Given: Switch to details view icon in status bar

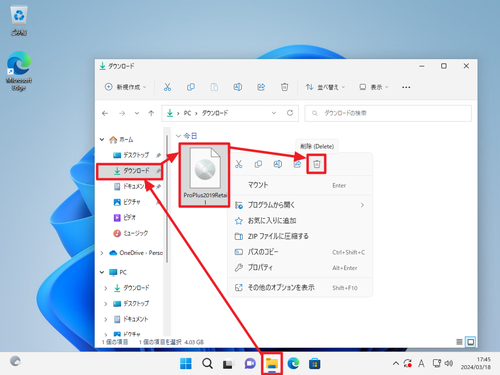Looking at the screenshot, I should pyautogui.click(x=459, y=342).
